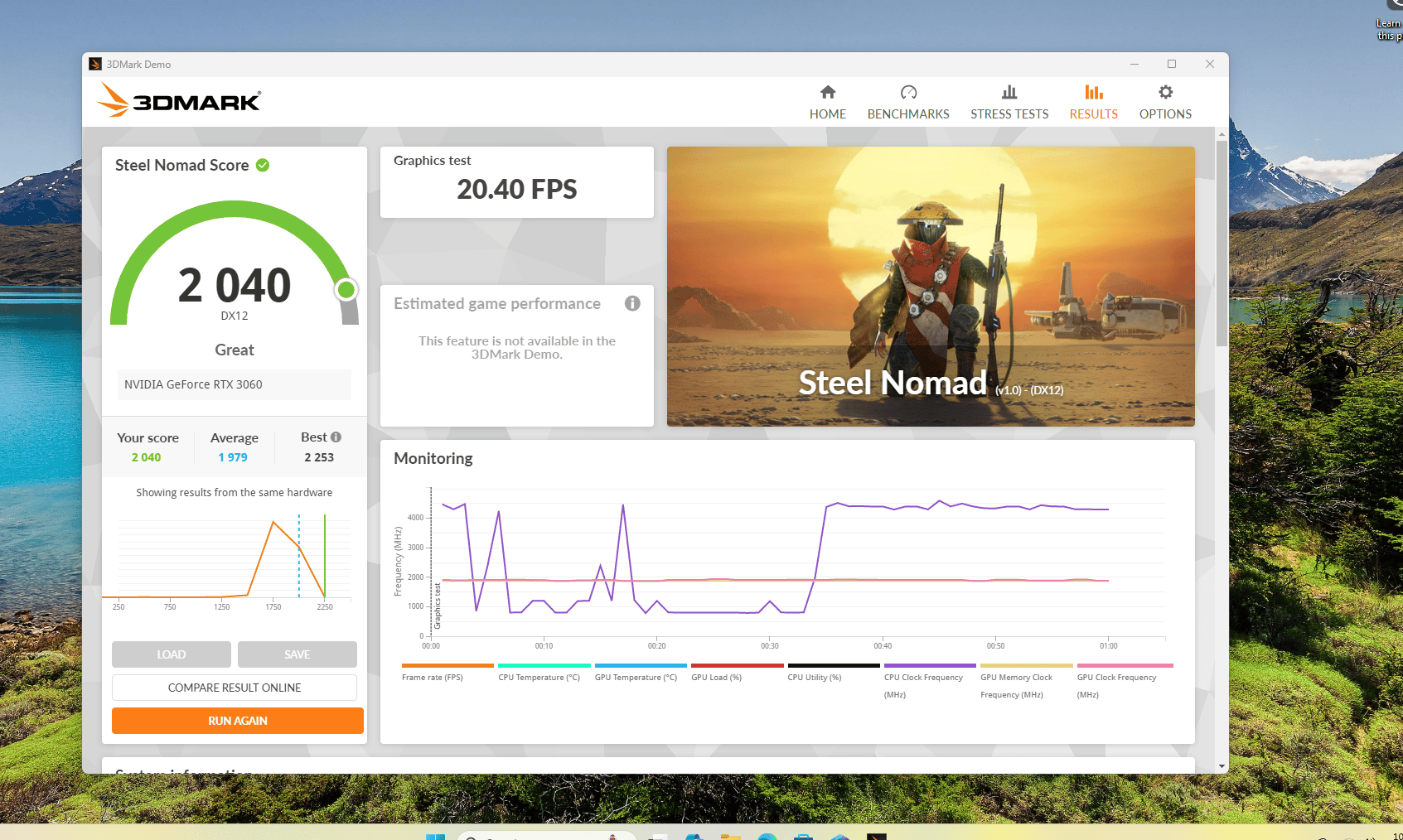This screenshot has height=840, width=1403.
Task: Click the Average score value 1 979
Action: 233,457
